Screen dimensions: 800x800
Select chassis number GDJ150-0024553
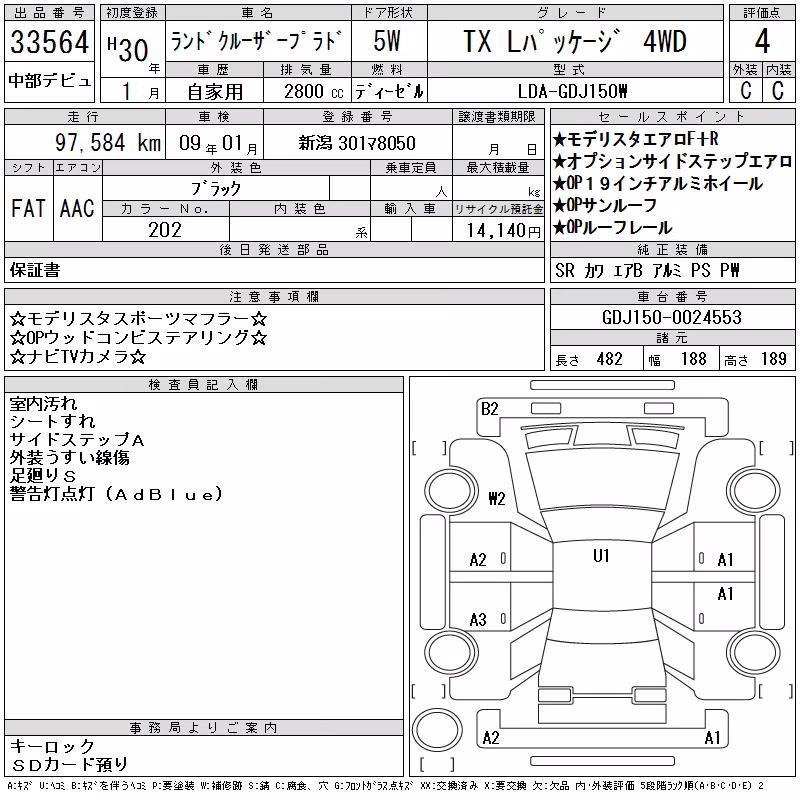671,317
